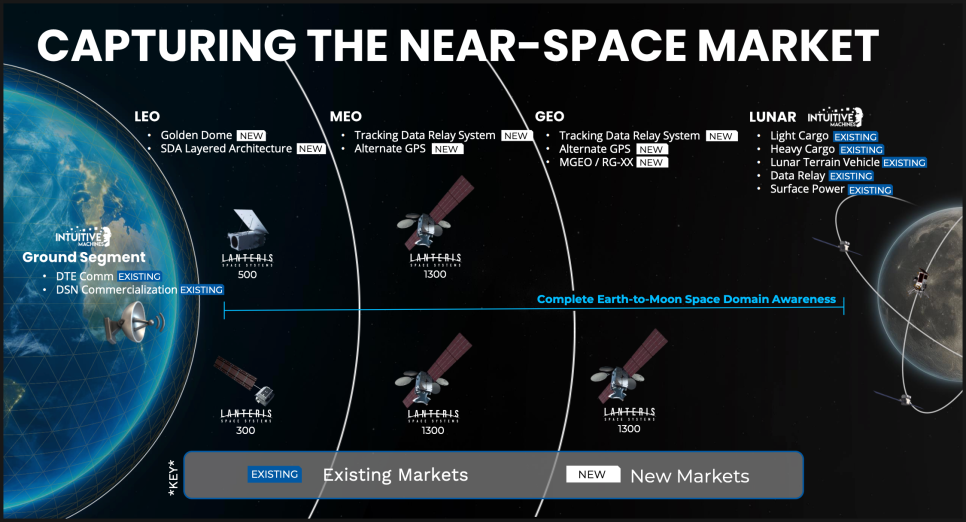Click the NEW badge in the key
The image size is (966, 522).
(593, 474)
